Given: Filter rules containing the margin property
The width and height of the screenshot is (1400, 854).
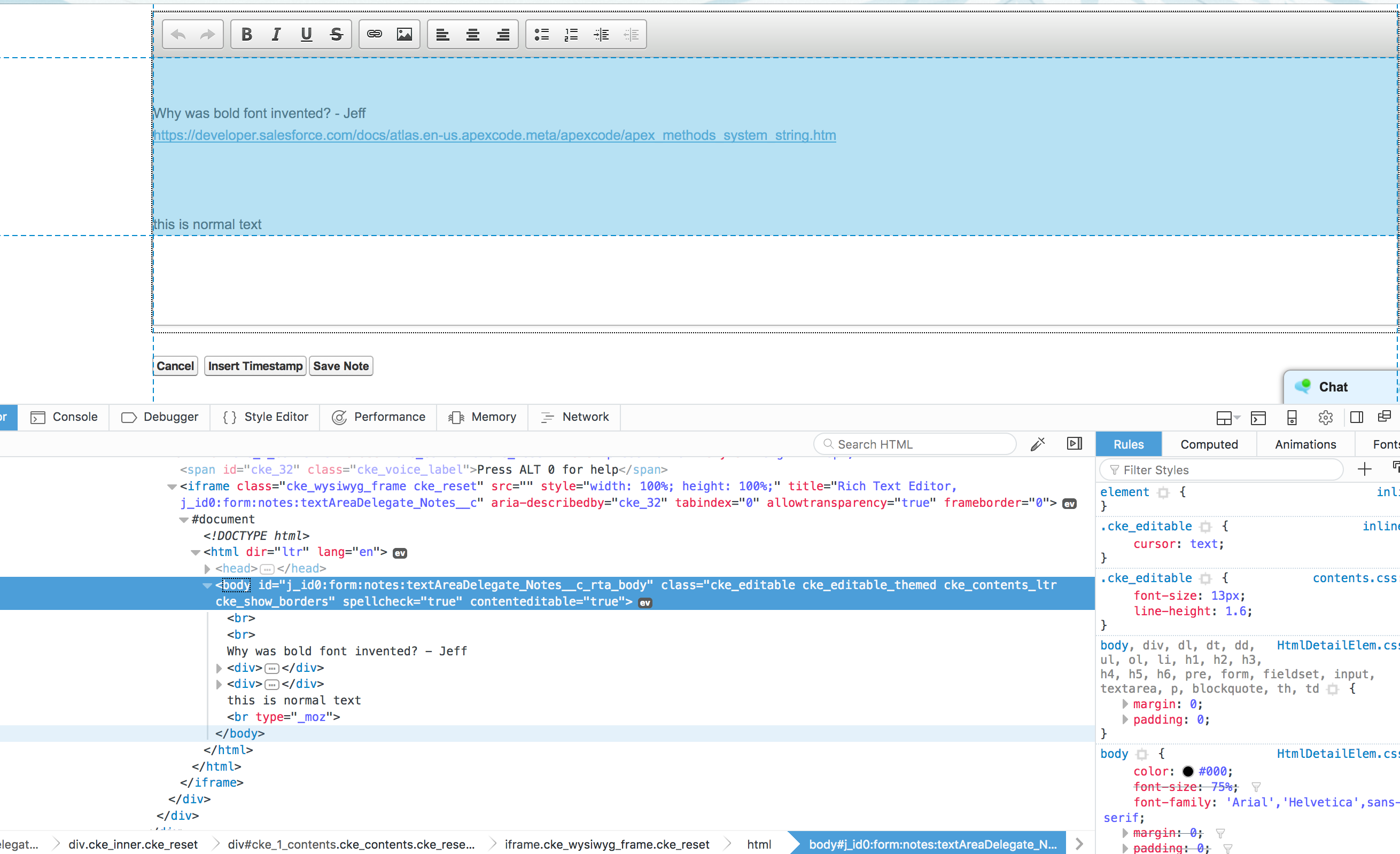Looking at the screenshot, I should (x=1220, y=833).
